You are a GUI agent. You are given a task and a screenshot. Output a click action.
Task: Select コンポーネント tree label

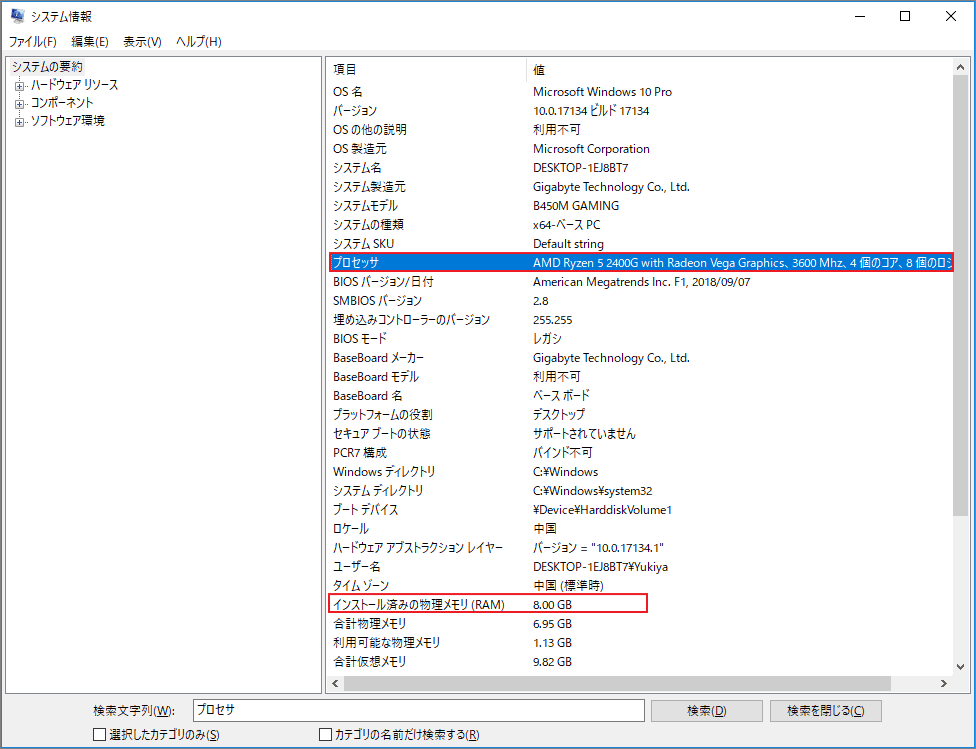point(62,103)
